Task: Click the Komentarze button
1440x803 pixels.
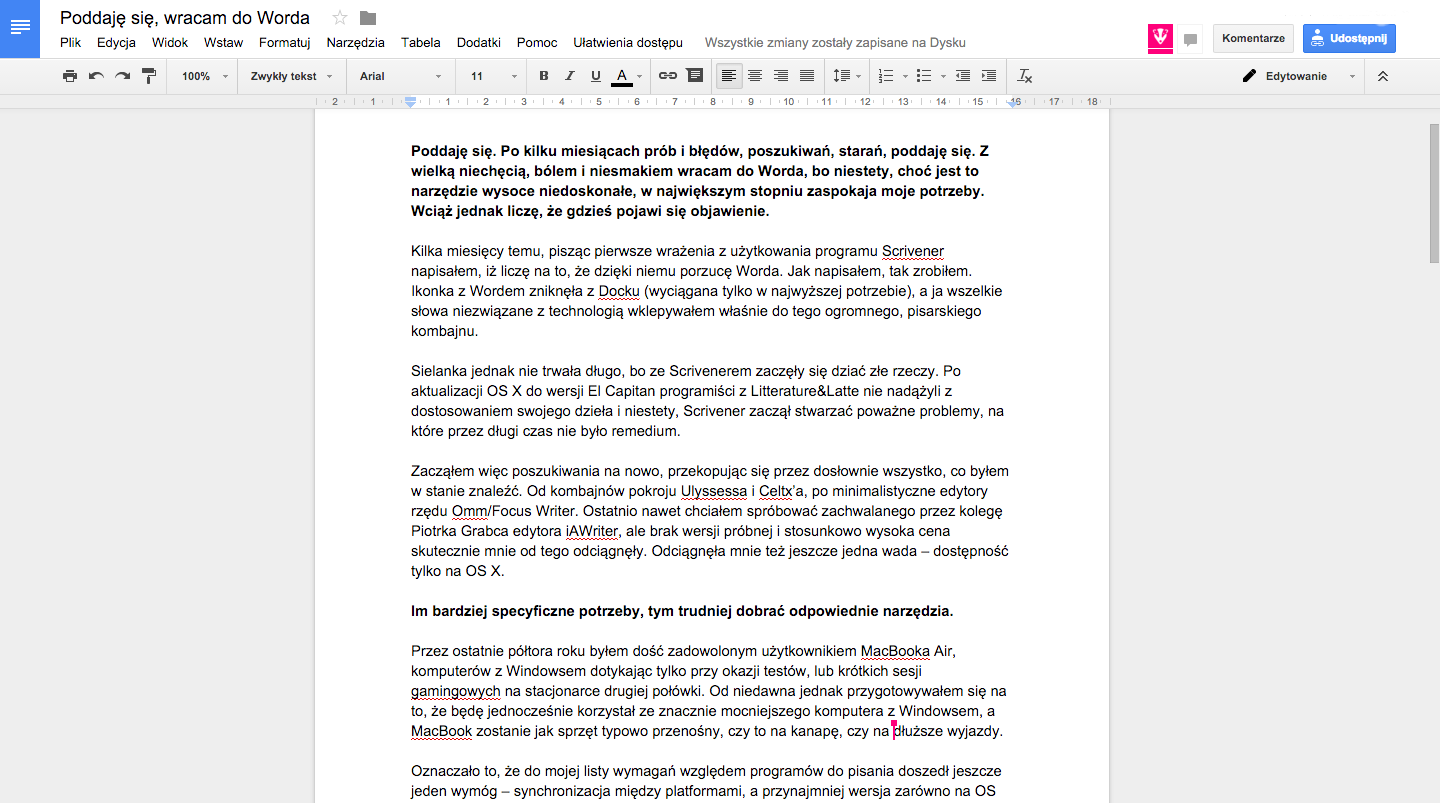Action: pyautogui.click(x=1253, y=38)
